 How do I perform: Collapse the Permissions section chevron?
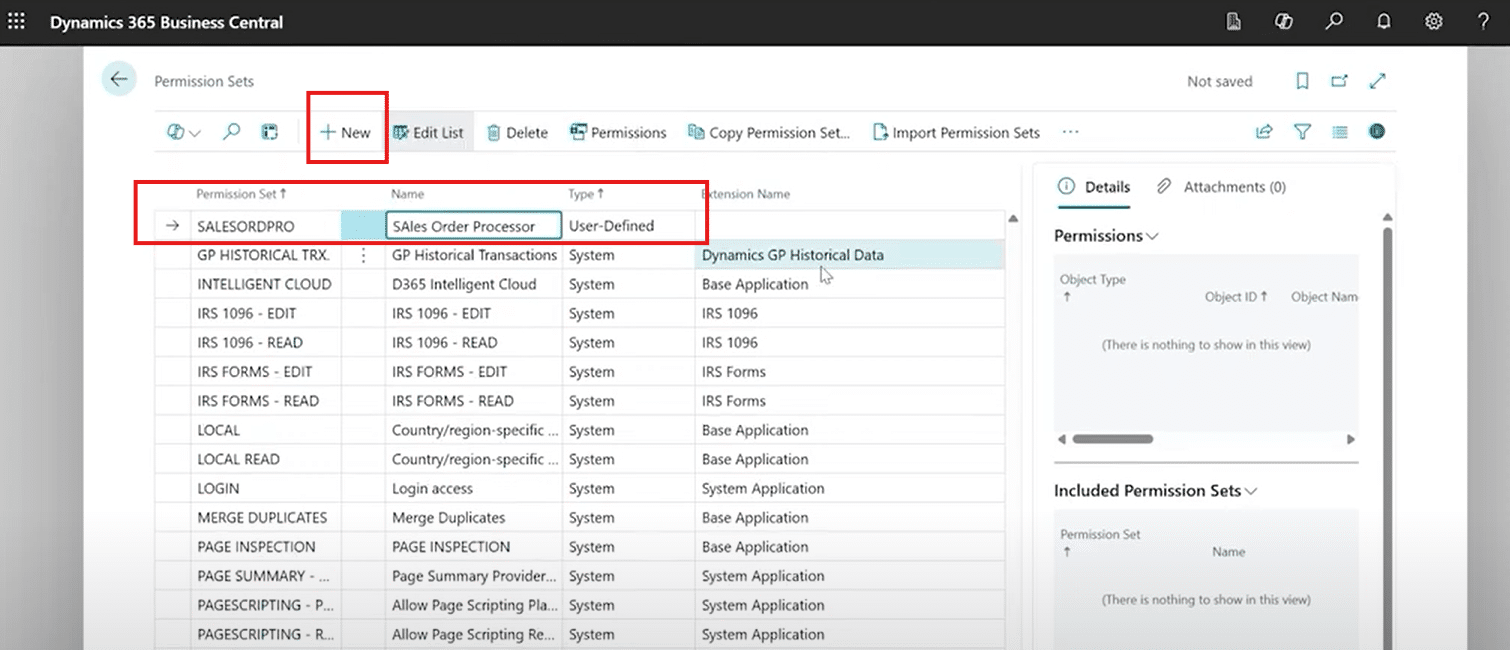1153,236
